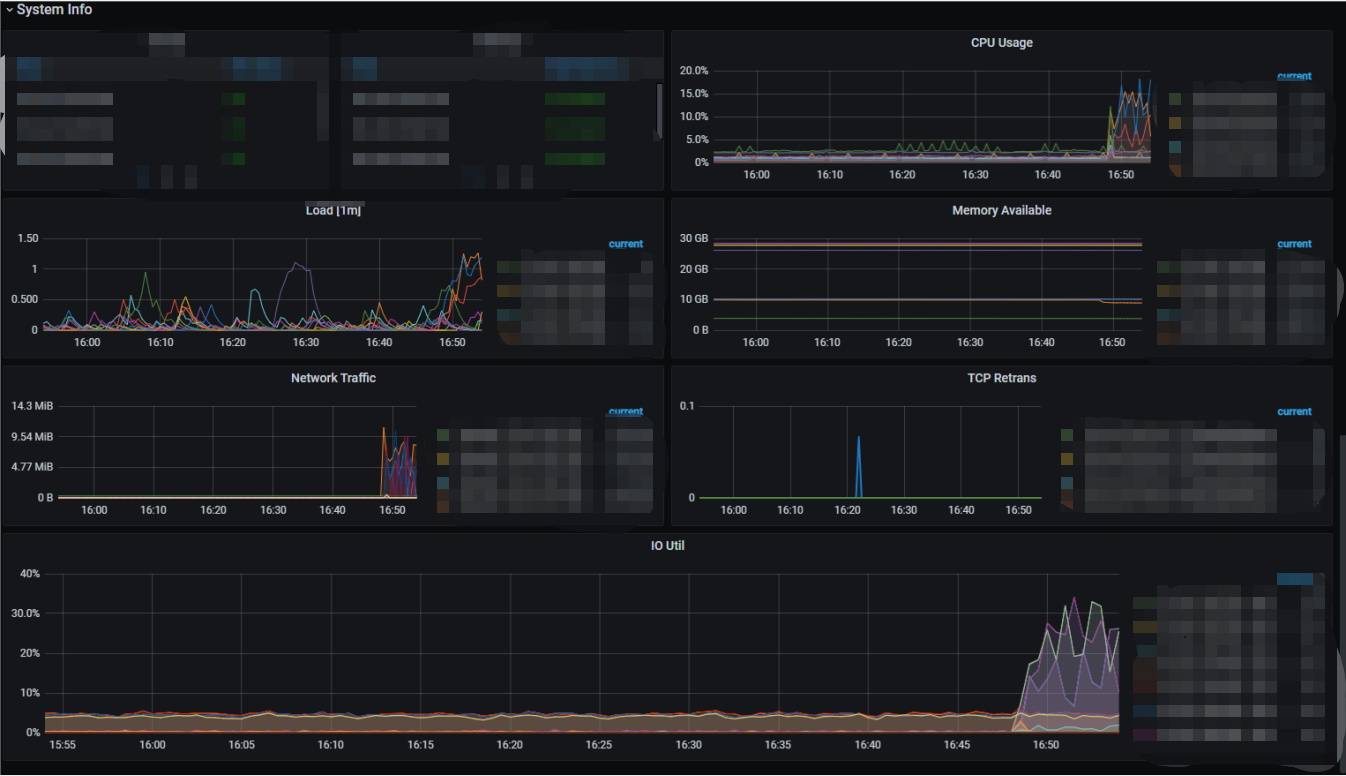Click green legend swatch in CPU Usage panel

(1175, 99)
